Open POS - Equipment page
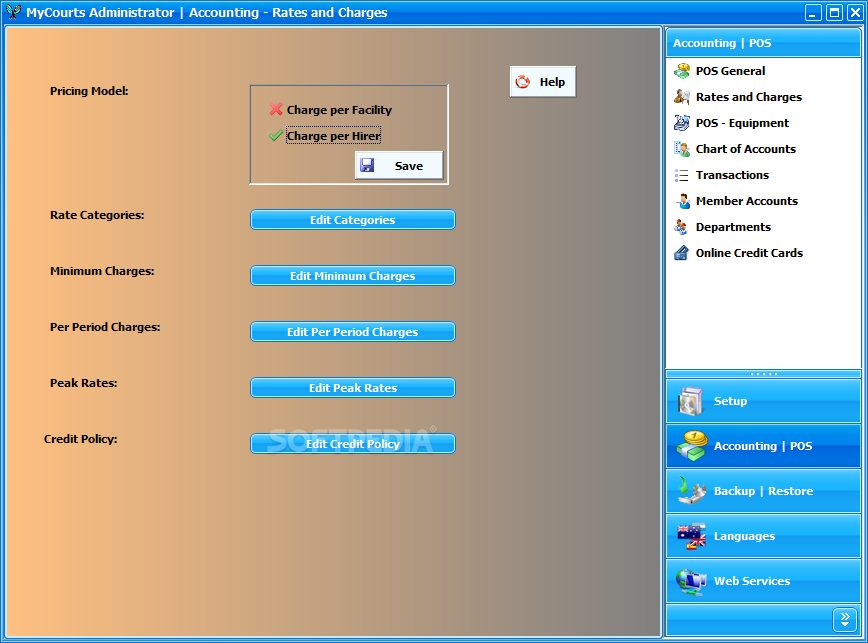The width and height of the screenshot is (868, 643). pos(742,123)
